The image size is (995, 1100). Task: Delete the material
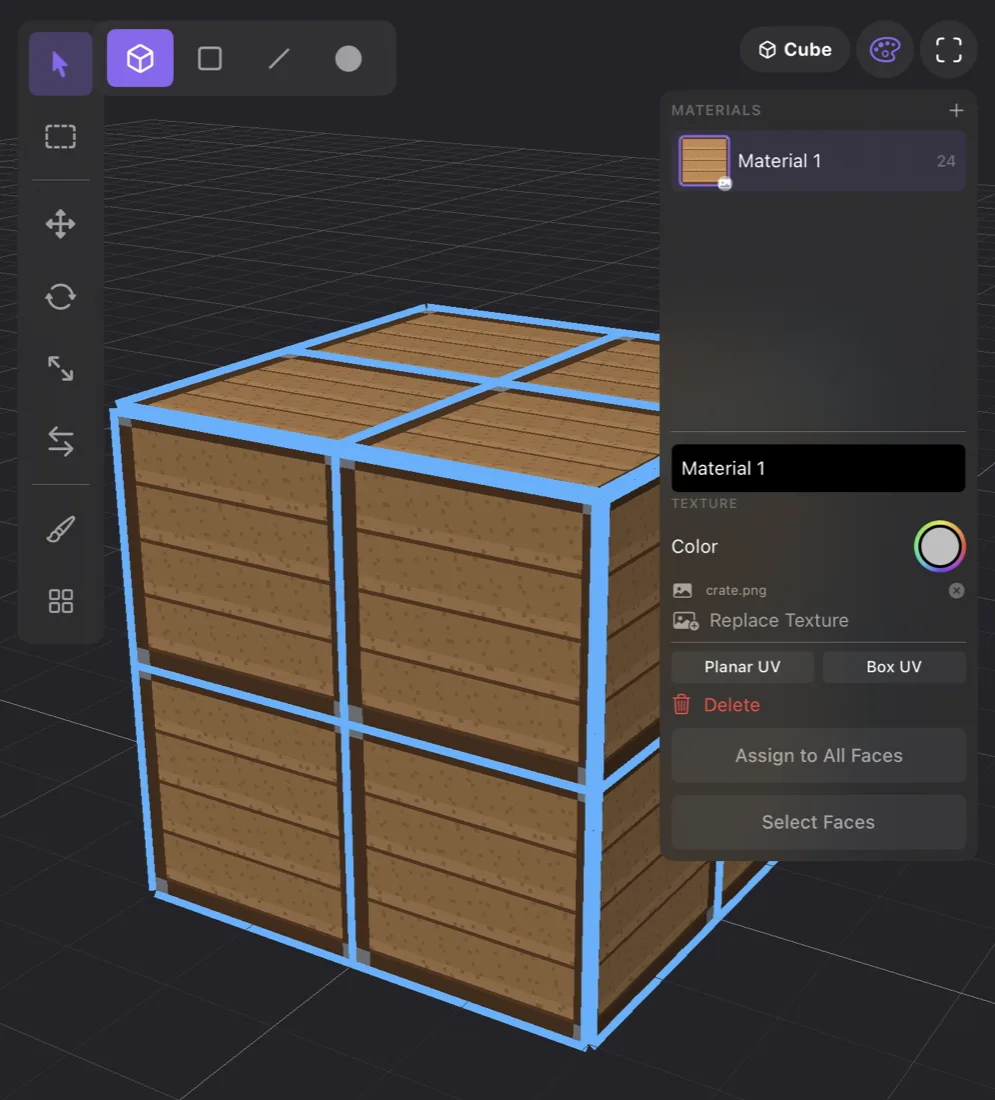coord(716,705)
